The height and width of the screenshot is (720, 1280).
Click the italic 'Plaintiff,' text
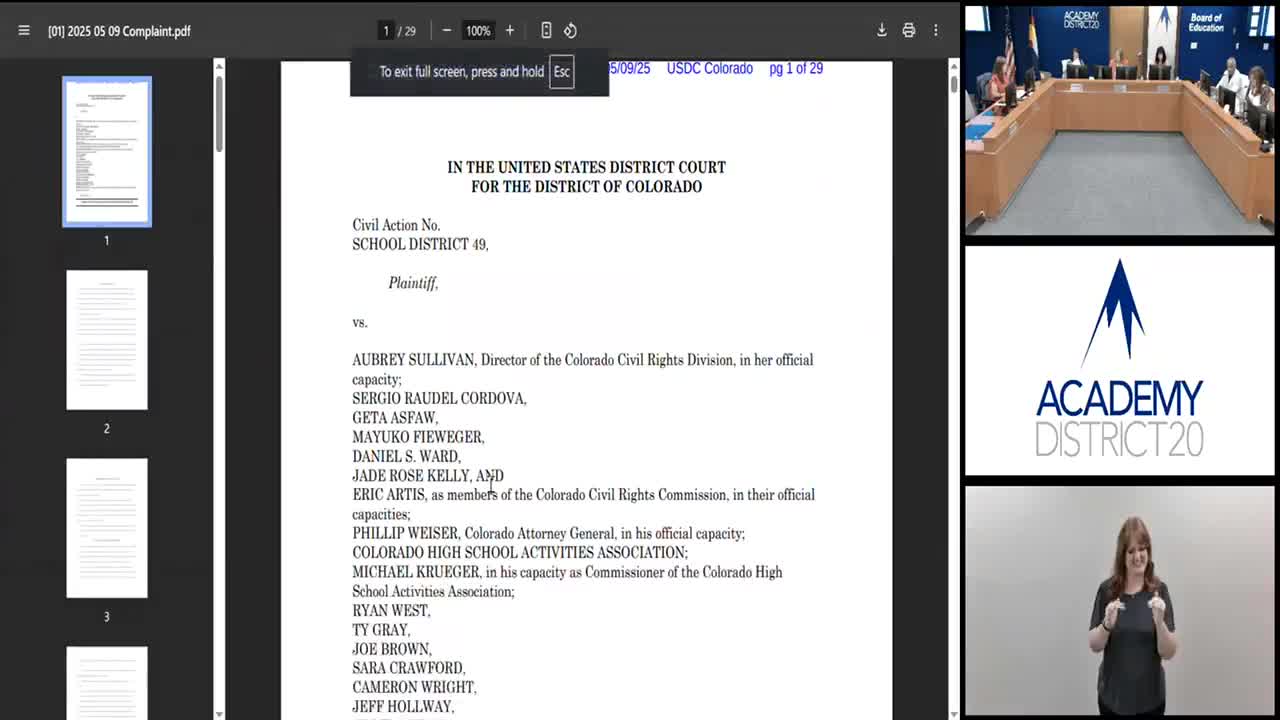413,283
